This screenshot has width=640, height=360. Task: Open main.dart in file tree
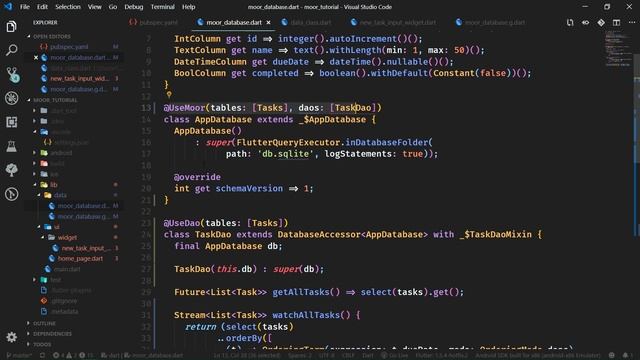click(x=67, y=269)
